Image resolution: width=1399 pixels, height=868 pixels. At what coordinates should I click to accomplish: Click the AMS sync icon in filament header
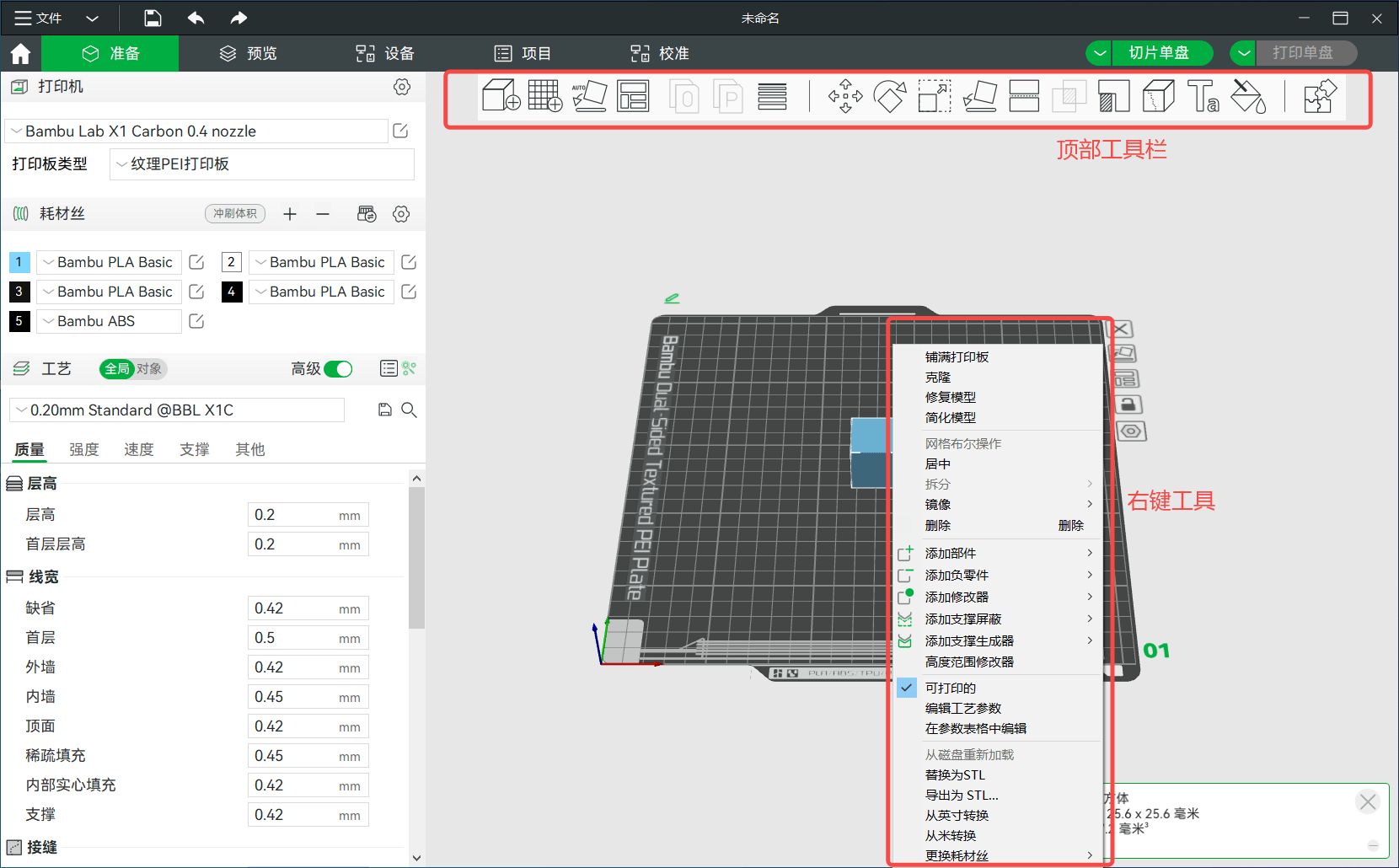click(x=367, y=214)
